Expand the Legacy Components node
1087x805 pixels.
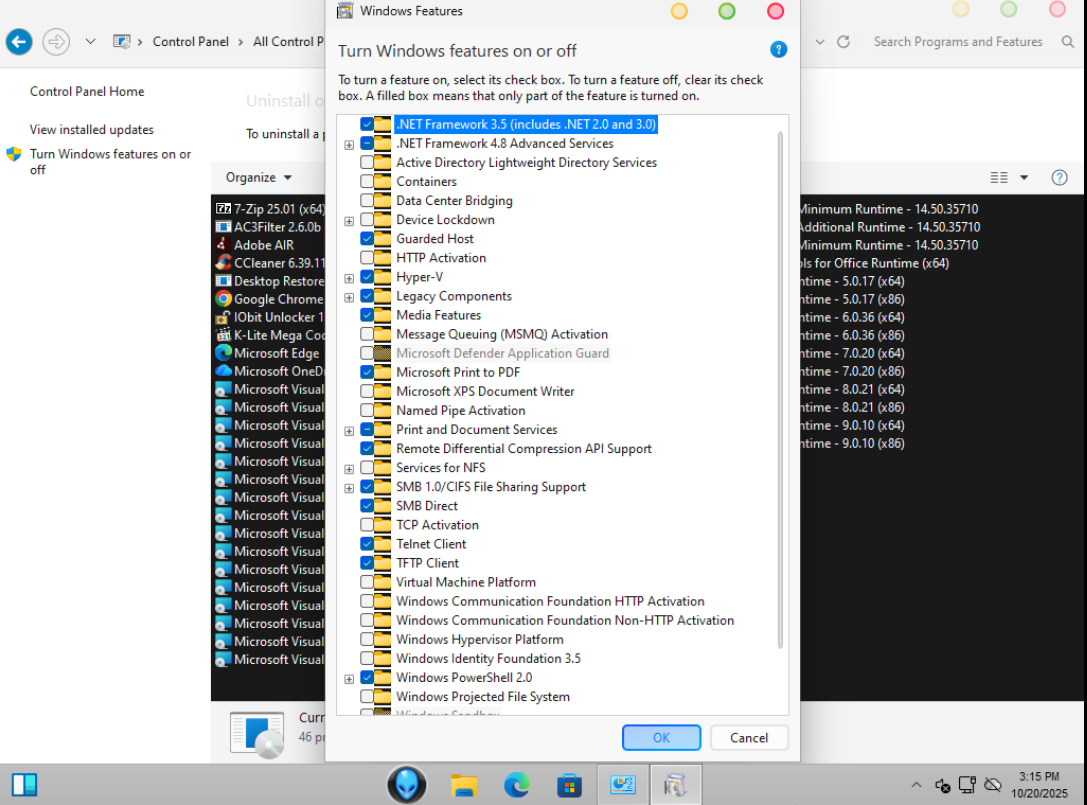click(x=349, y=297)
